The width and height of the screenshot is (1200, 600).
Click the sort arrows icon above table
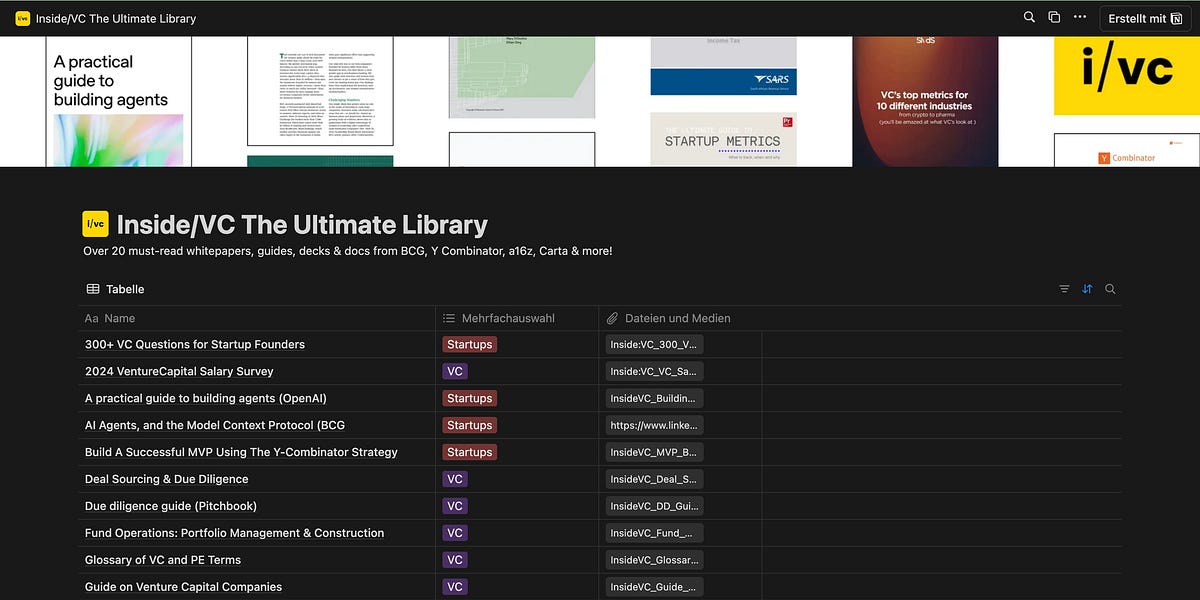(1087, 289)
